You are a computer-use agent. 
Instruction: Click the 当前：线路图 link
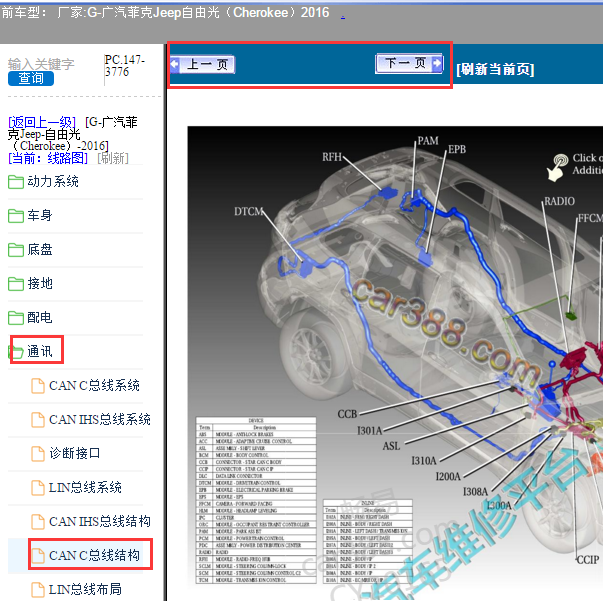(48, 158)
